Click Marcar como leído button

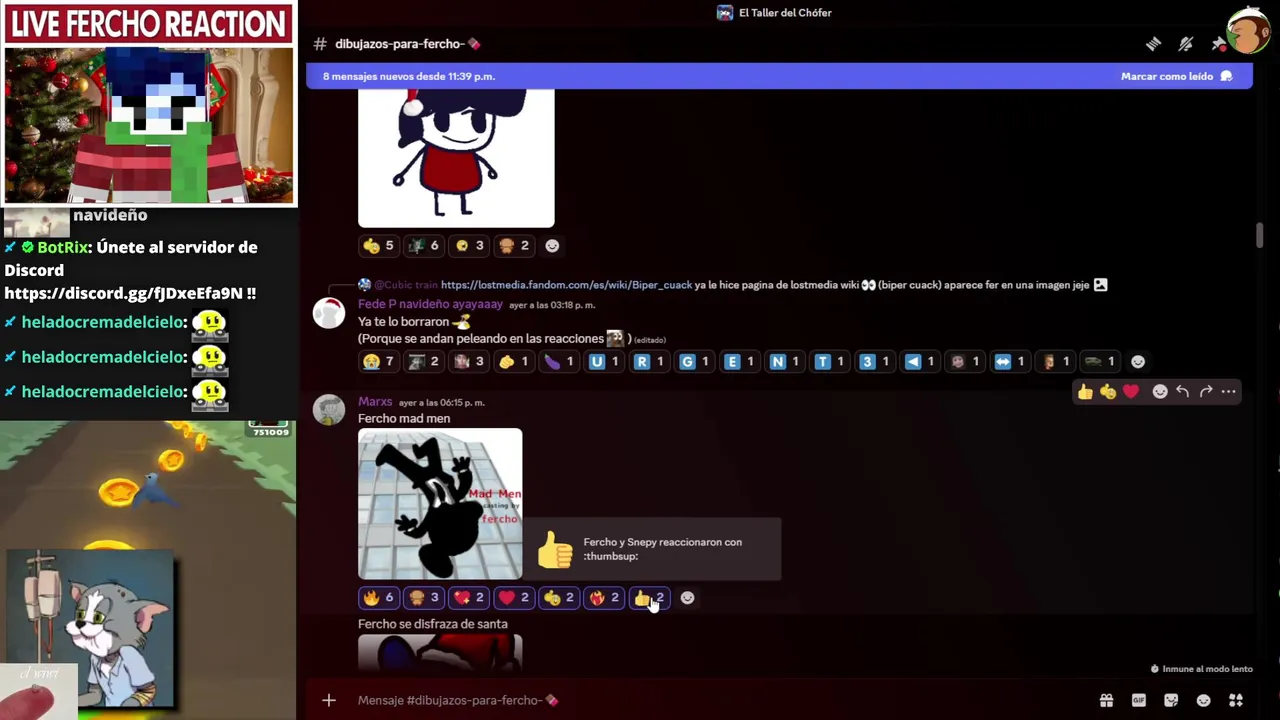pos(1176,76)
